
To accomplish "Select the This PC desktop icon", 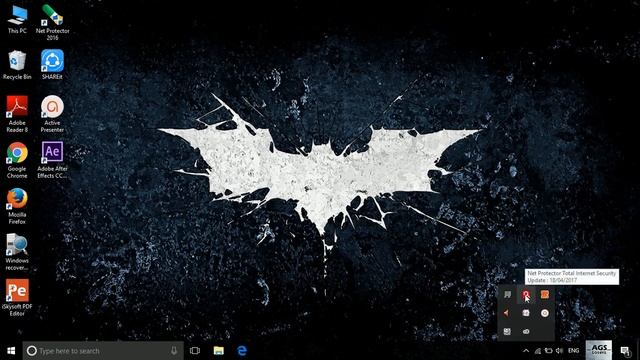I will 17,19.
